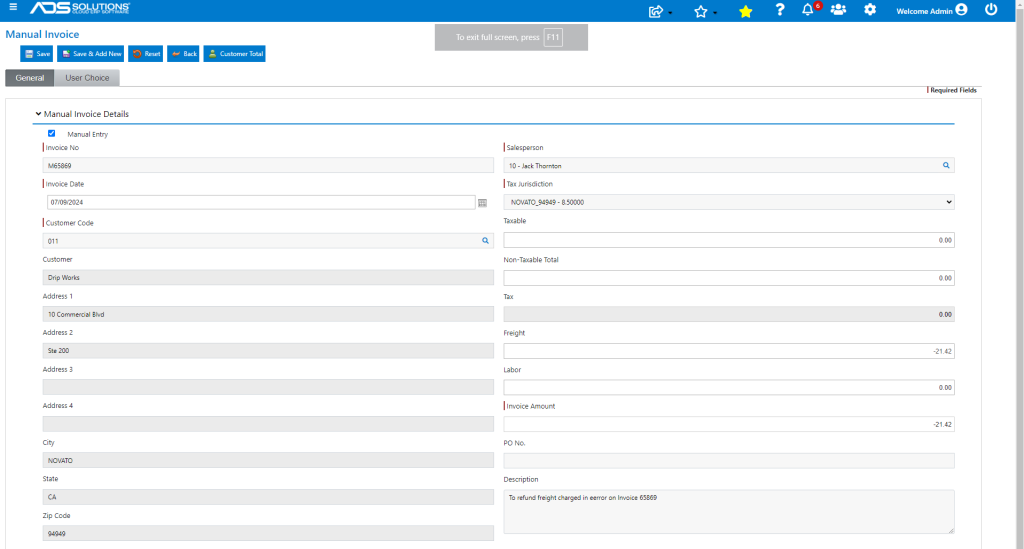Click the Labor amount field
The height and width of the screenshot is (549, 1024).
(729, 388)
